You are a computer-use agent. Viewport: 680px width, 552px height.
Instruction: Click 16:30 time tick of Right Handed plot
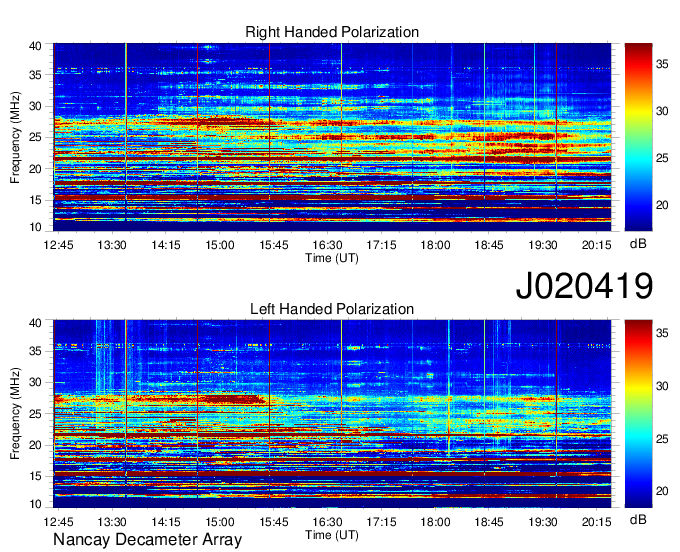point(327,245)
